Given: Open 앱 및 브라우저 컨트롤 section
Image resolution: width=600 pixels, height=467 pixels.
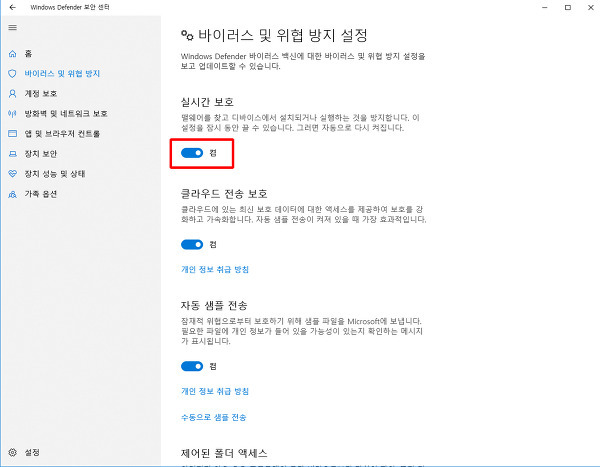Looking at the screenshot, I should 62,134.
